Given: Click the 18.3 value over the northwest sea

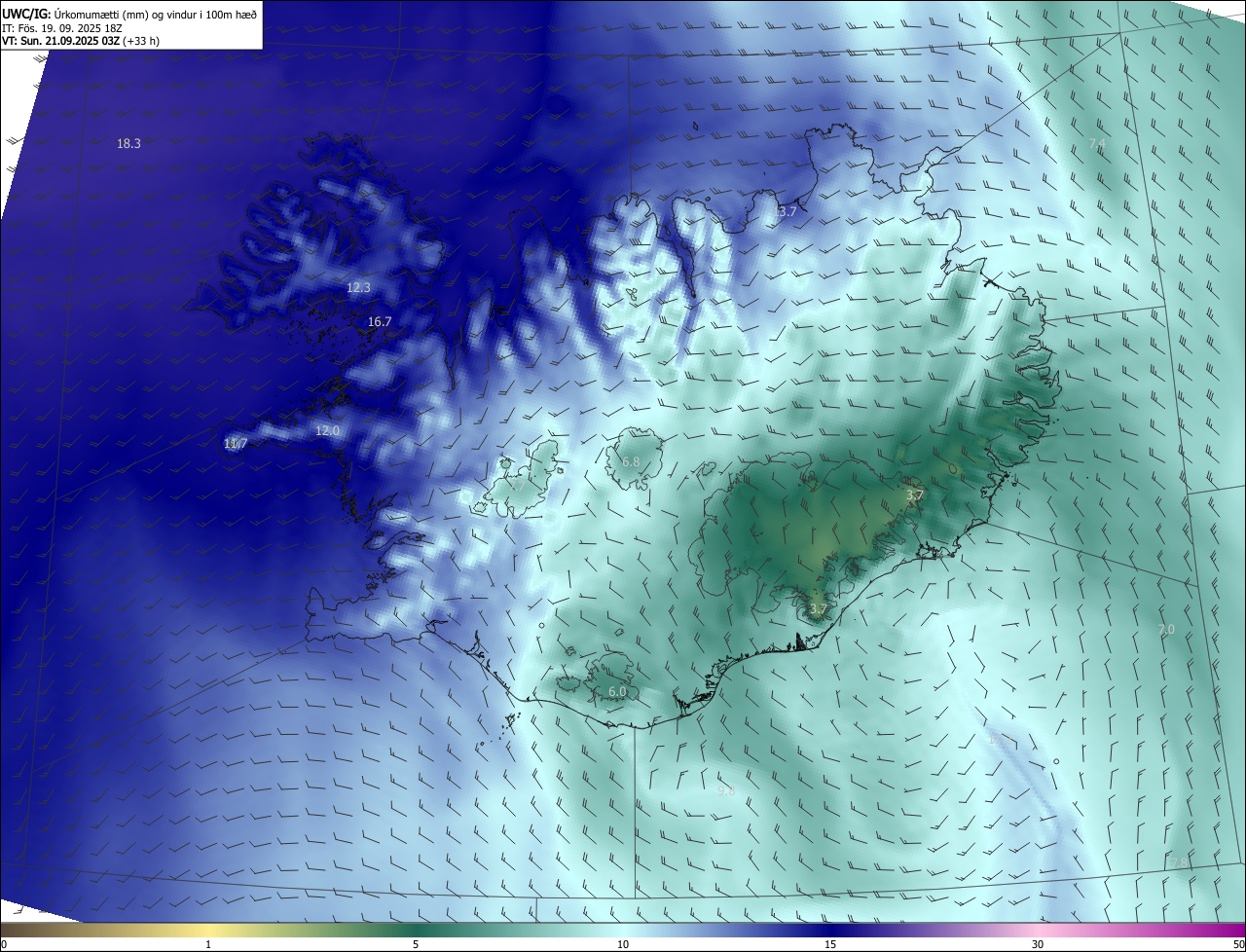Looking at the screenshot, I should (128, 144).
